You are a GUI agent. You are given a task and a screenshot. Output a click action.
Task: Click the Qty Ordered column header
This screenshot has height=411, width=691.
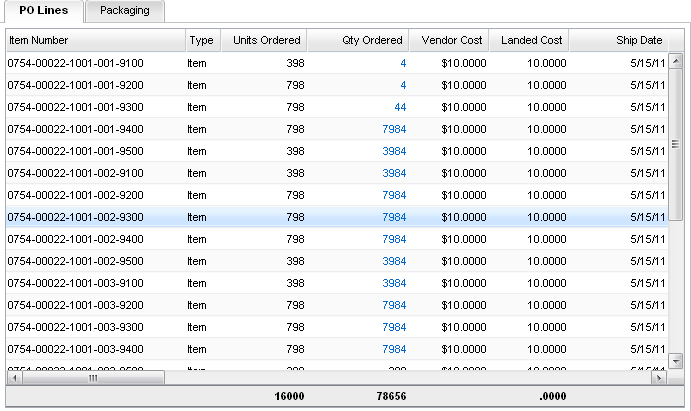357,40
